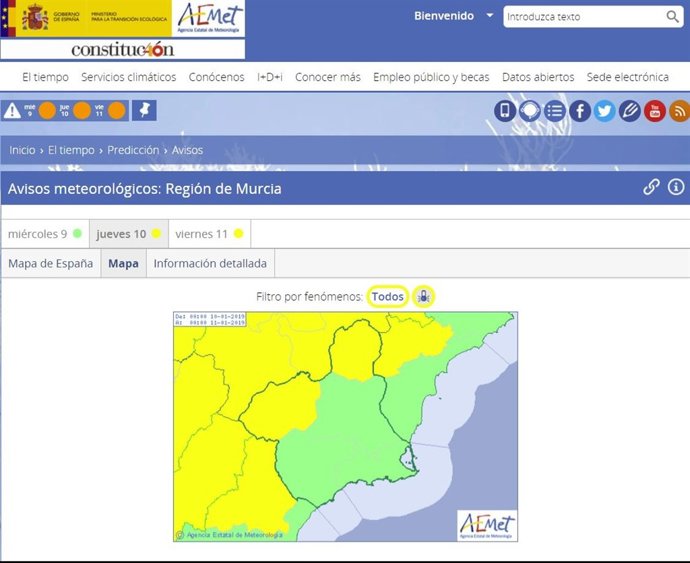Viewport: 690px width, 563px height.
Task: Go to Avisos in the breadcrumb
Action: pyautogui.click(x=187, y=150)
